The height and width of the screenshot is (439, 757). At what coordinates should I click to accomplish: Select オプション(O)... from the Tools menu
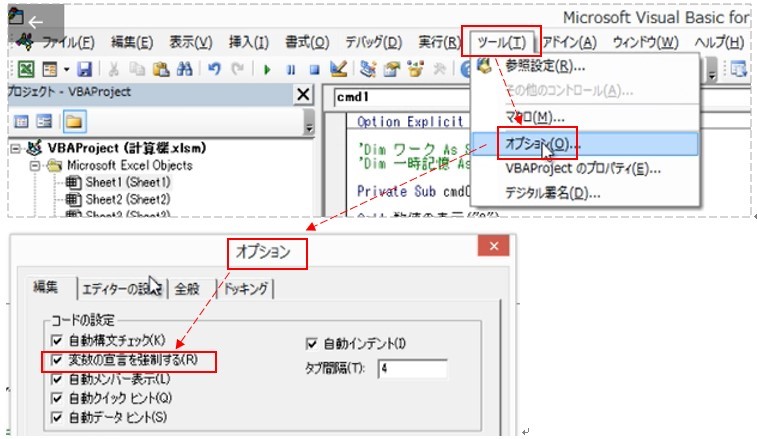point(541,144)
